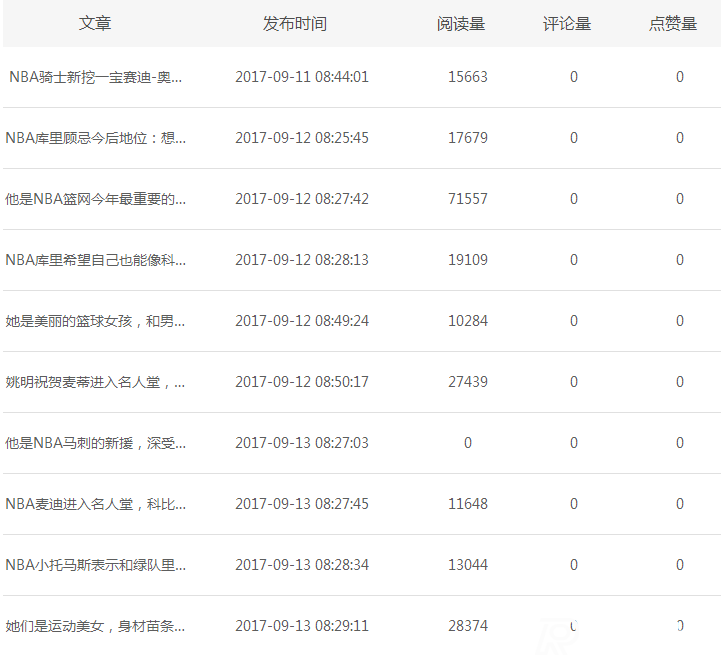
Task: Open the article 'NBA库里顾忌今后地位：想...'
Action: click(x=96, y=138)
